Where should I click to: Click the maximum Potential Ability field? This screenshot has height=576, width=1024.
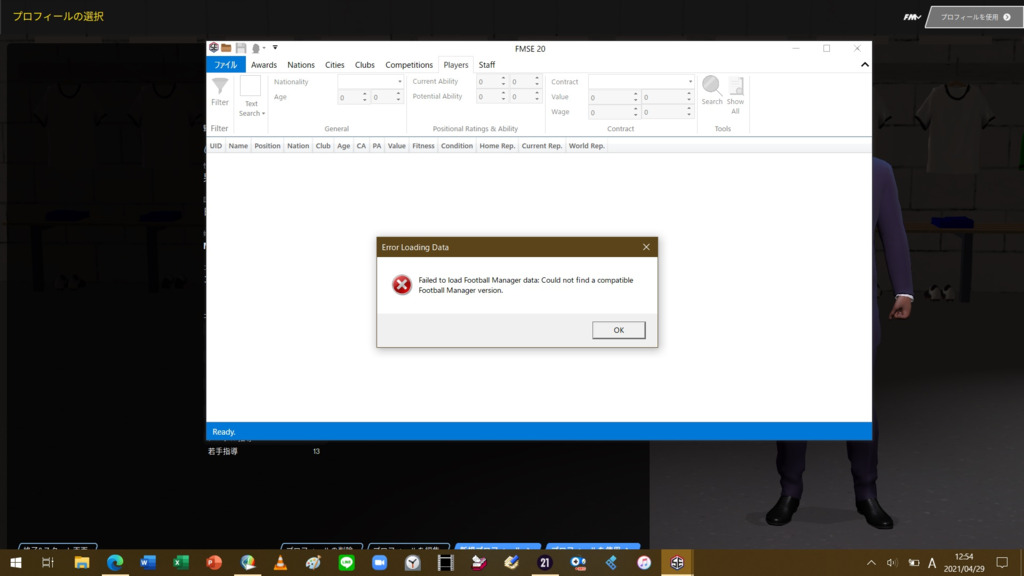(x=522, y=97)
